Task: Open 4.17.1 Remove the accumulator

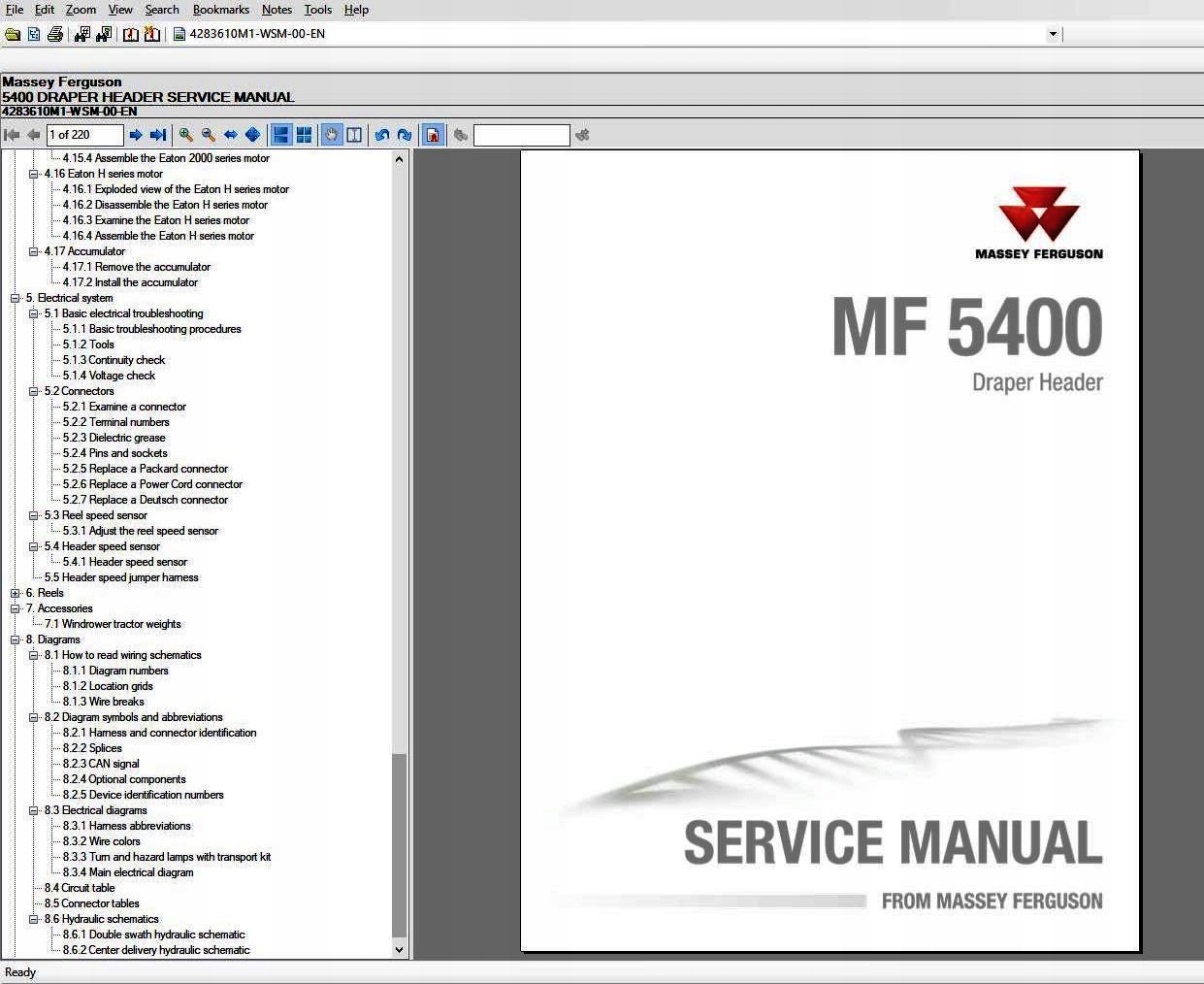Action: (x=137, y=267)
